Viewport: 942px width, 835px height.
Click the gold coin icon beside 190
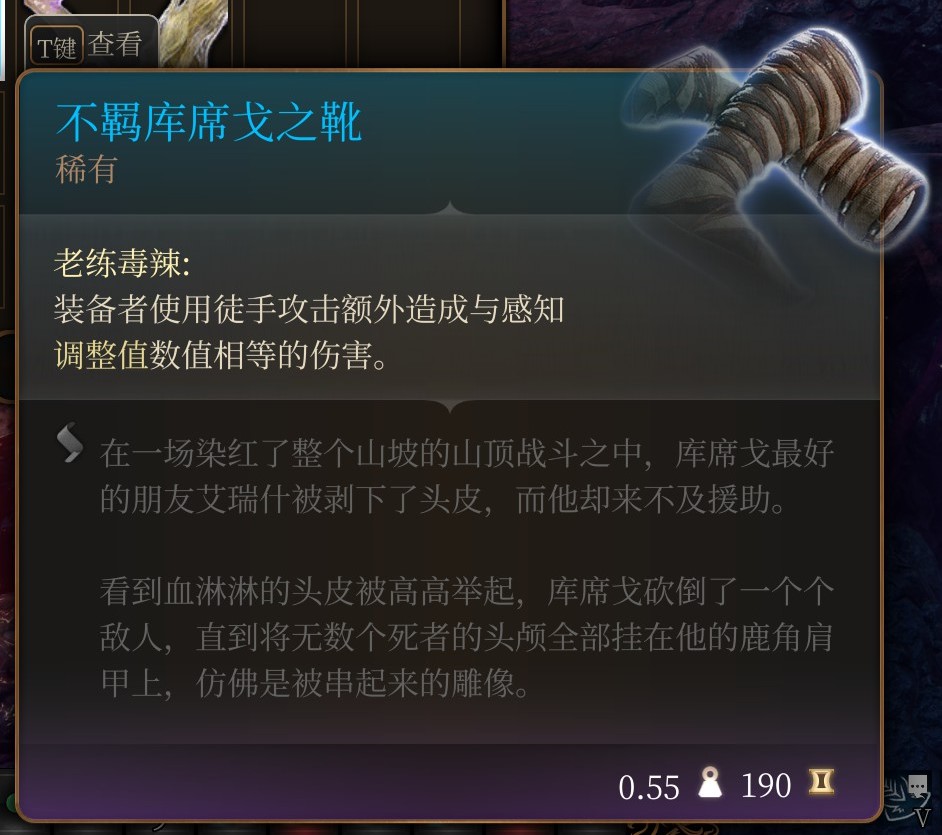pos(821,781)
